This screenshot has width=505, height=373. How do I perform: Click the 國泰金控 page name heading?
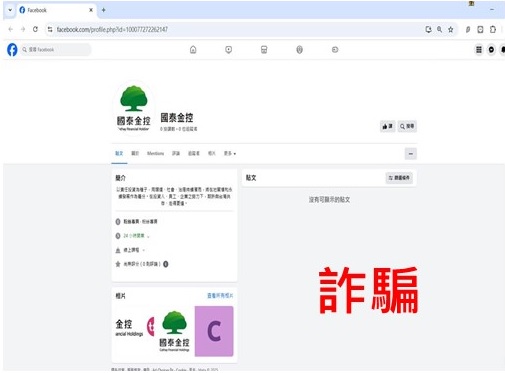pos(177,118)
